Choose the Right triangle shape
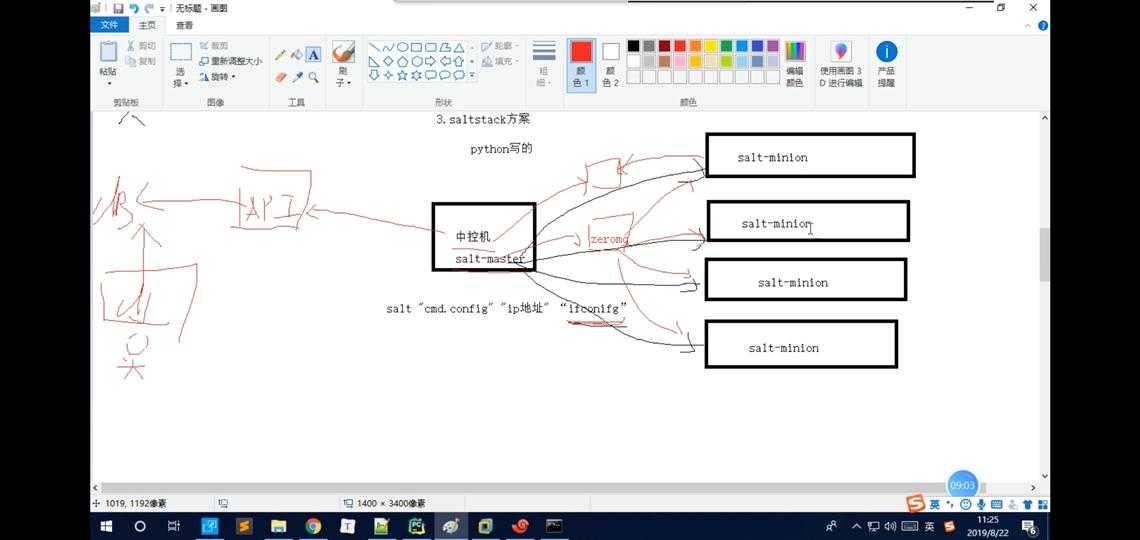The image size is (1140, 540). click(x=374, y=61)
